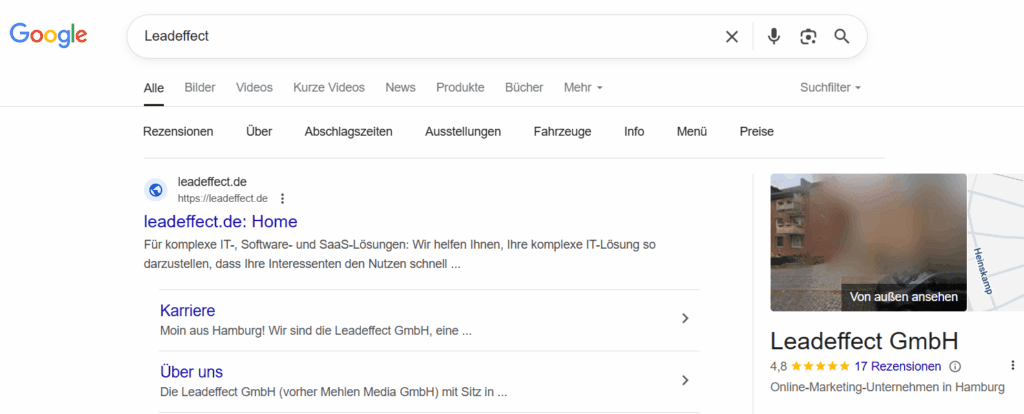Clear the search box text
This screenshot has height=414, width=1024.
coord(731,37)
